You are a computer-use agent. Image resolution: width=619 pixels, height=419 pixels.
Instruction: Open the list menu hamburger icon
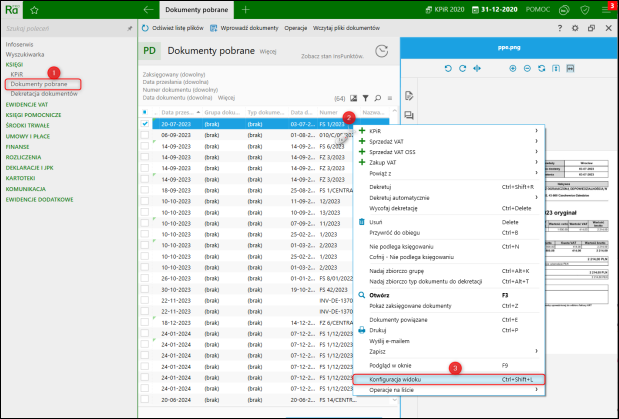390,98
